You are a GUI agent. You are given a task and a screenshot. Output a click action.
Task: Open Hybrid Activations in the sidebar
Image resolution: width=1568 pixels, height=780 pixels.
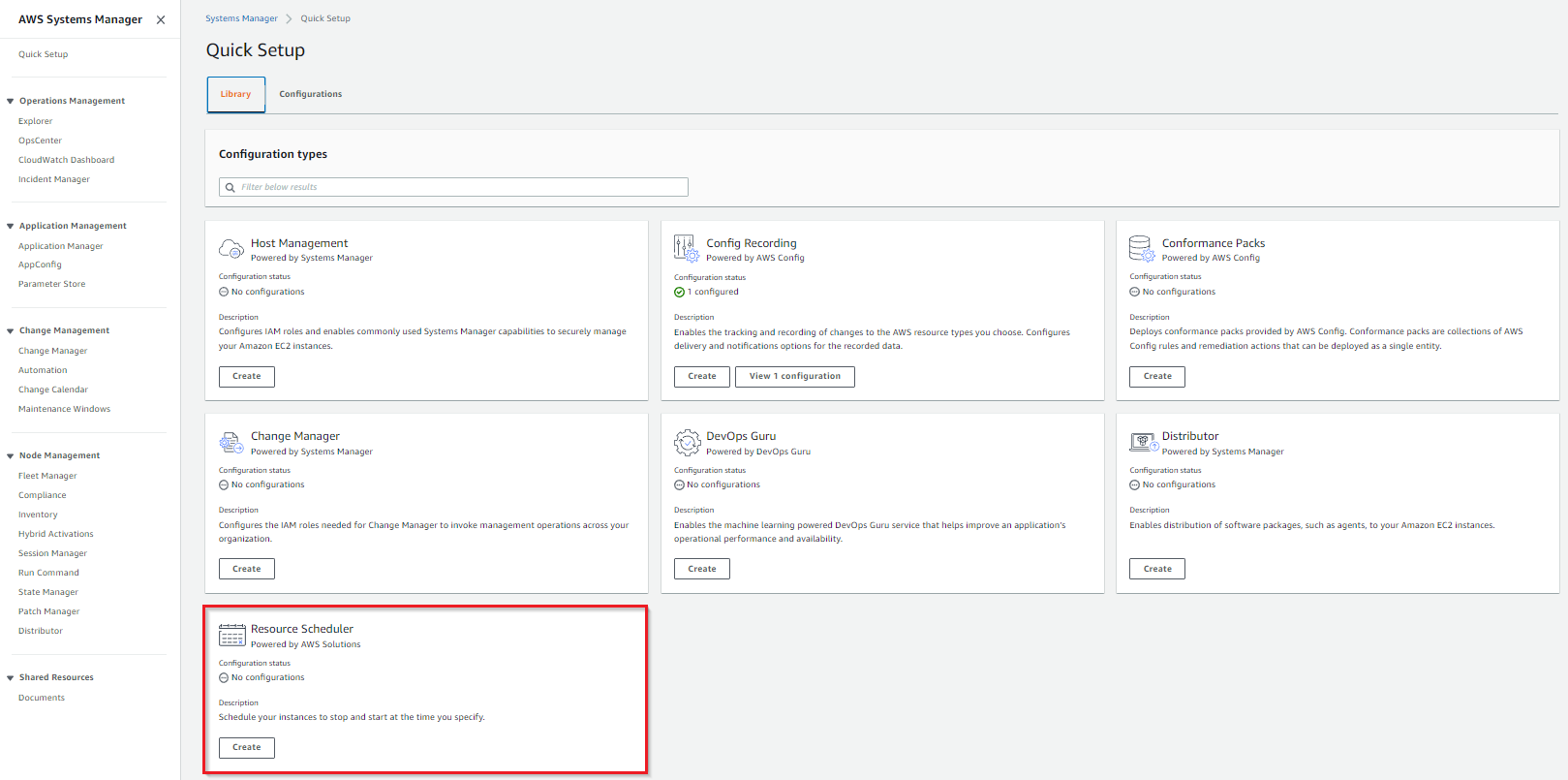(56, 534)
